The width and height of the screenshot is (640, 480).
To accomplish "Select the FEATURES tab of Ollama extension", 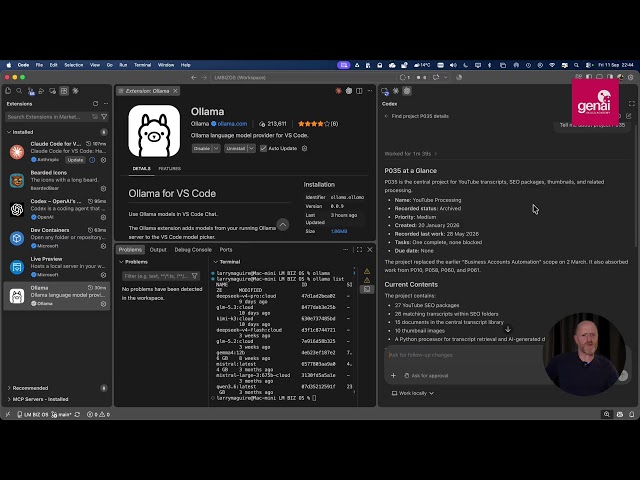I will [169, 169].
